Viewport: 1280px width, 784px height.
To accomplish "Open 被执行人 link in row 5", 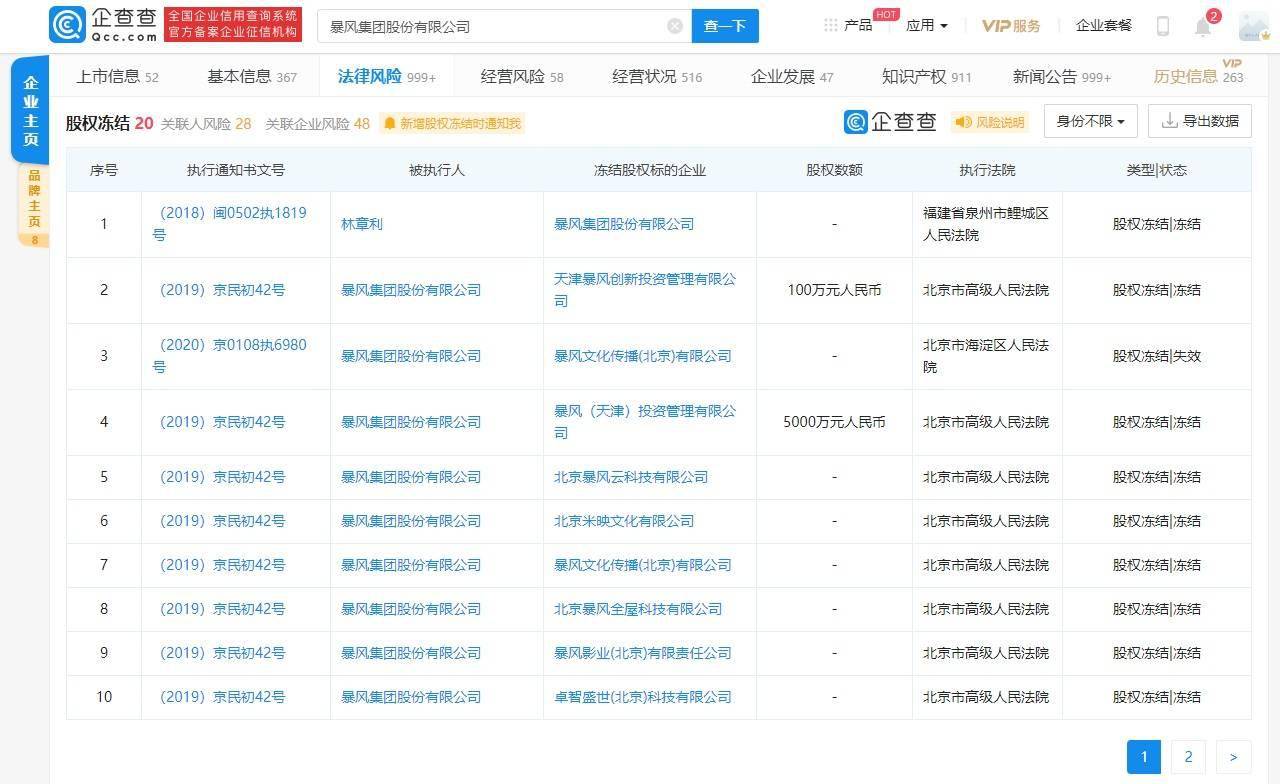I will [411, 477].
